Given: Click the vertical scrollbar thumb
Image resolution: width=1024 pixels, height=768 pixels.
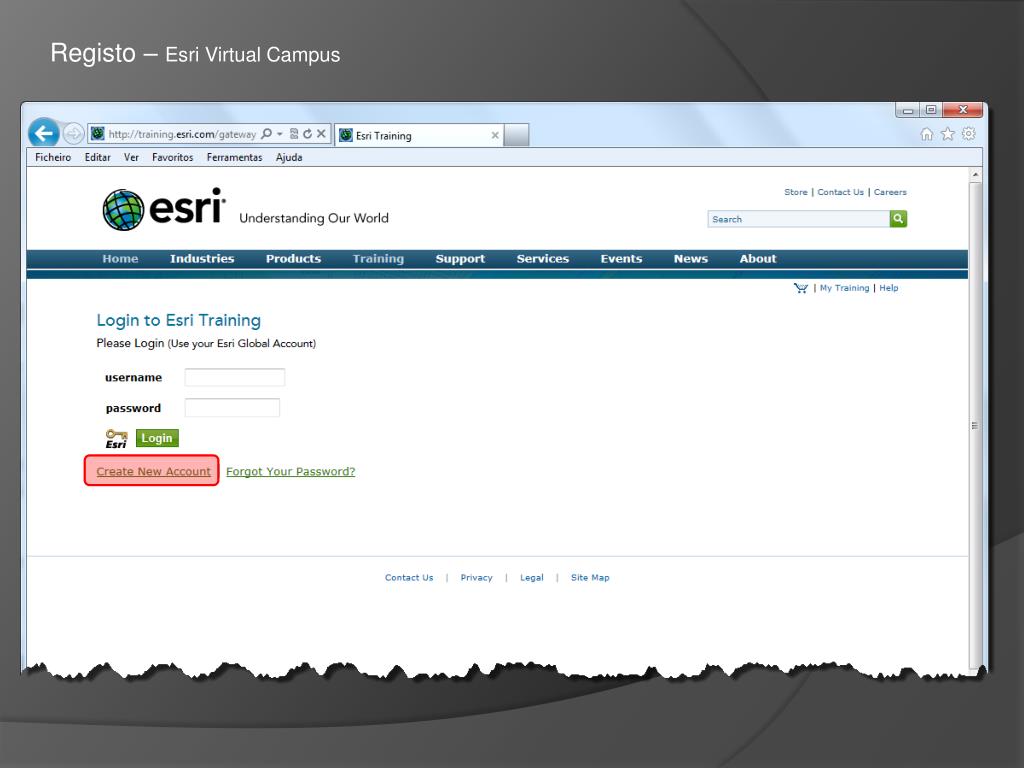Looking at the screenshot, I should point(975,425).
